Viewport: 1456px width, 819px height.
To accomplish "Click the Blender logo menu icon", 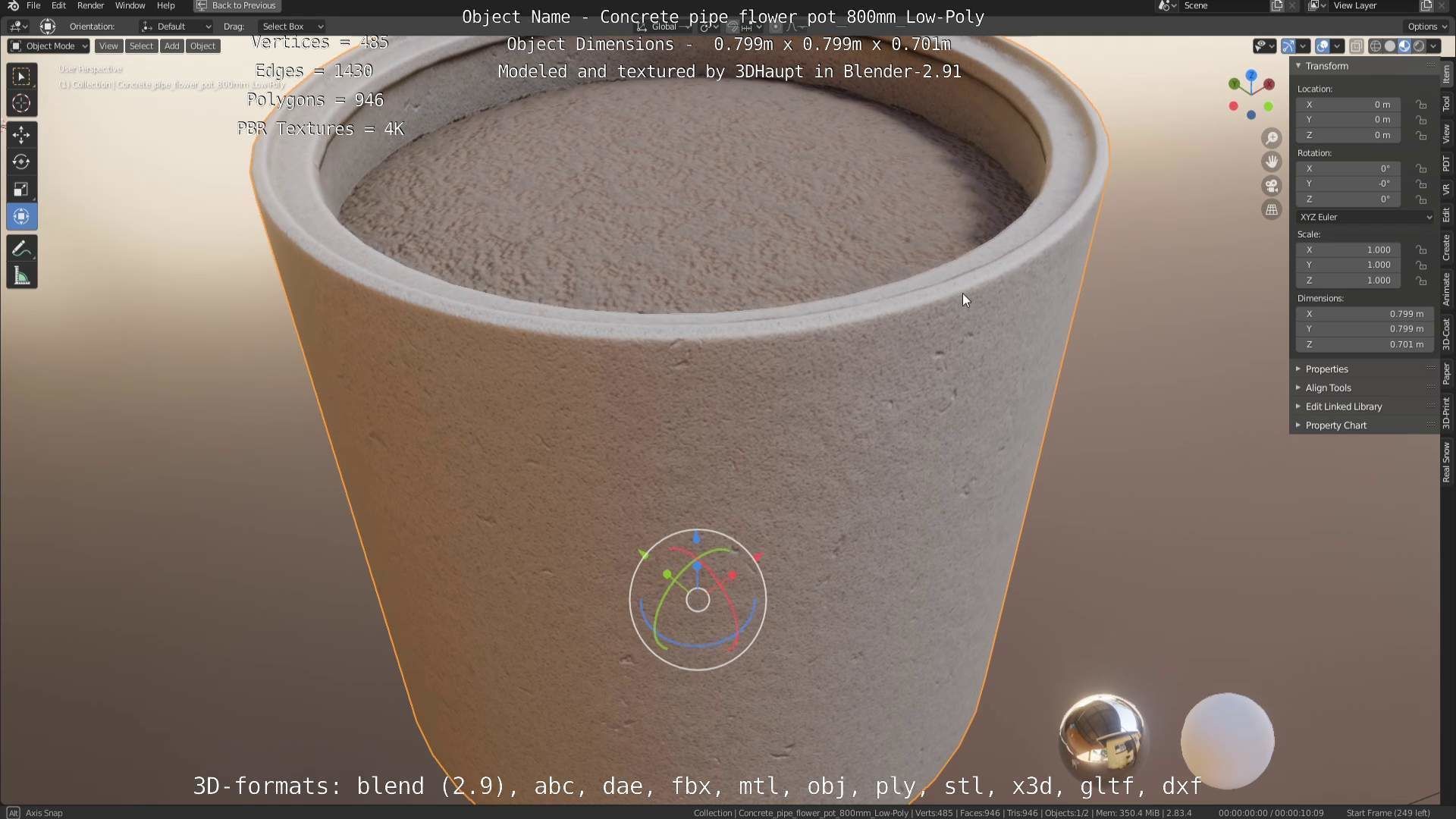I will pyautogui.click(x=13, y=5).
